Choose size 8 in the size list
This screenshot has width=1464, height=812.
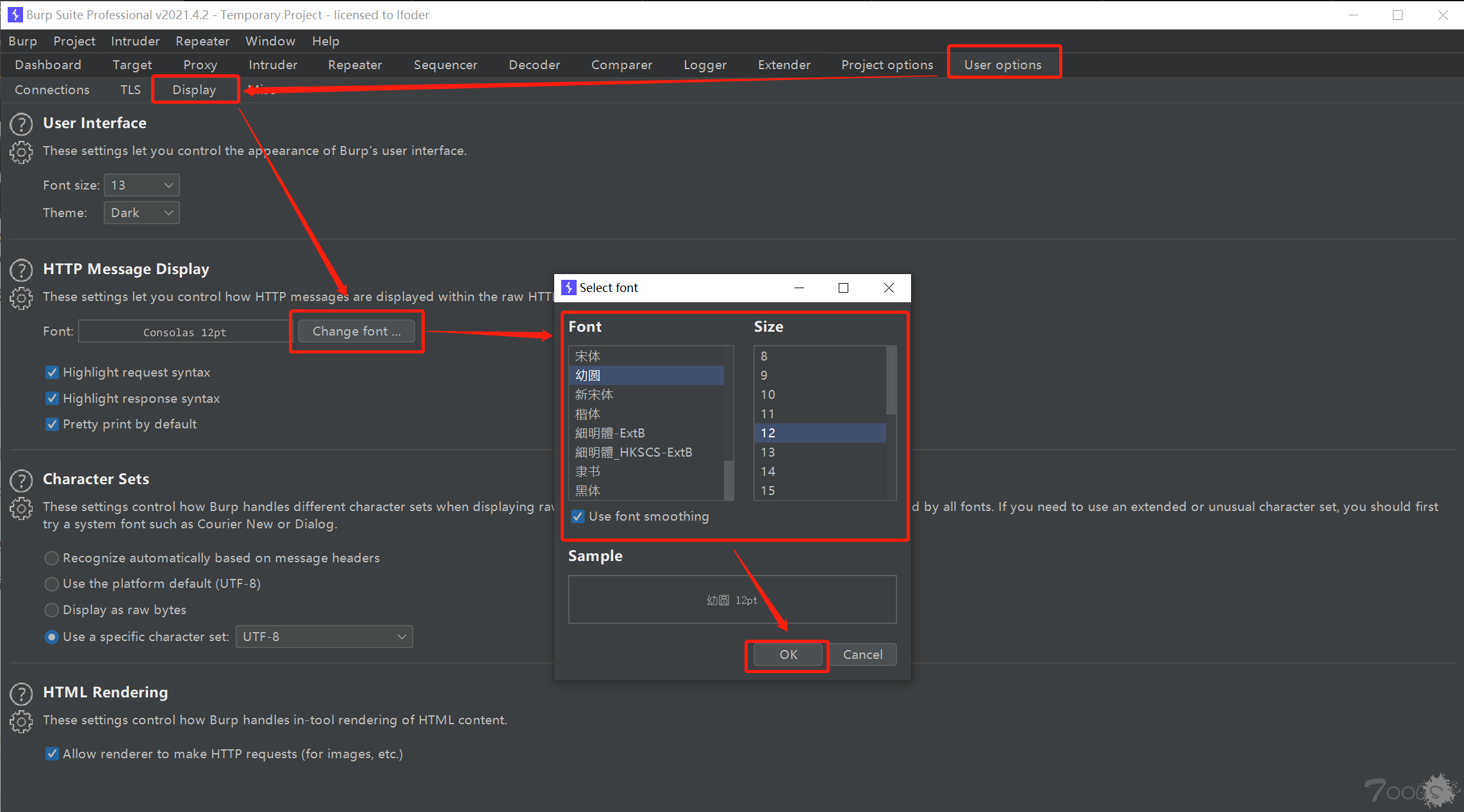point(820,356)
